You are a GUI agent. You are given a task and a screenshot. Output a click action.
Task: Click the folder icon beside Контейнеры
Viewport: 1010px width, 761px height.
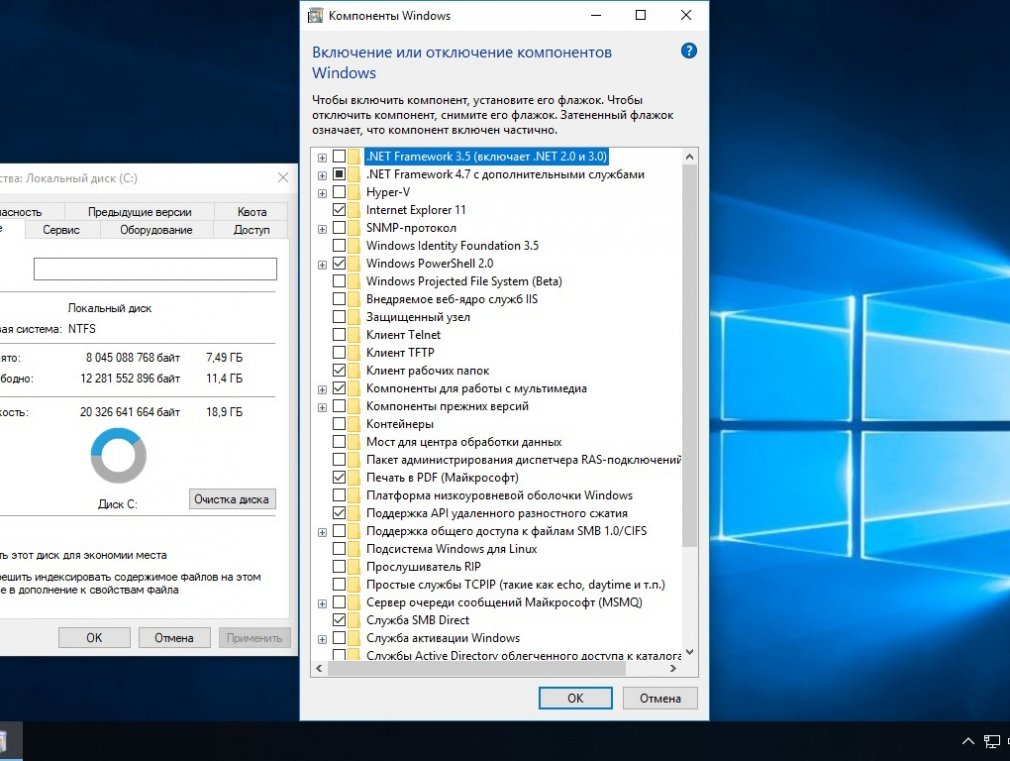pos(354,424)
